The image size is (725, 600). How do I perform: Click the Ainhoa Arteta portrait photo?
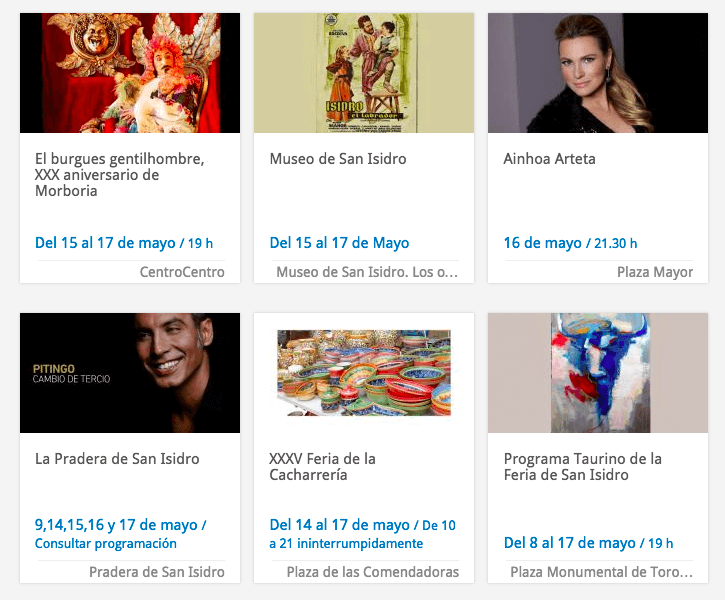[x=598, y=73]
